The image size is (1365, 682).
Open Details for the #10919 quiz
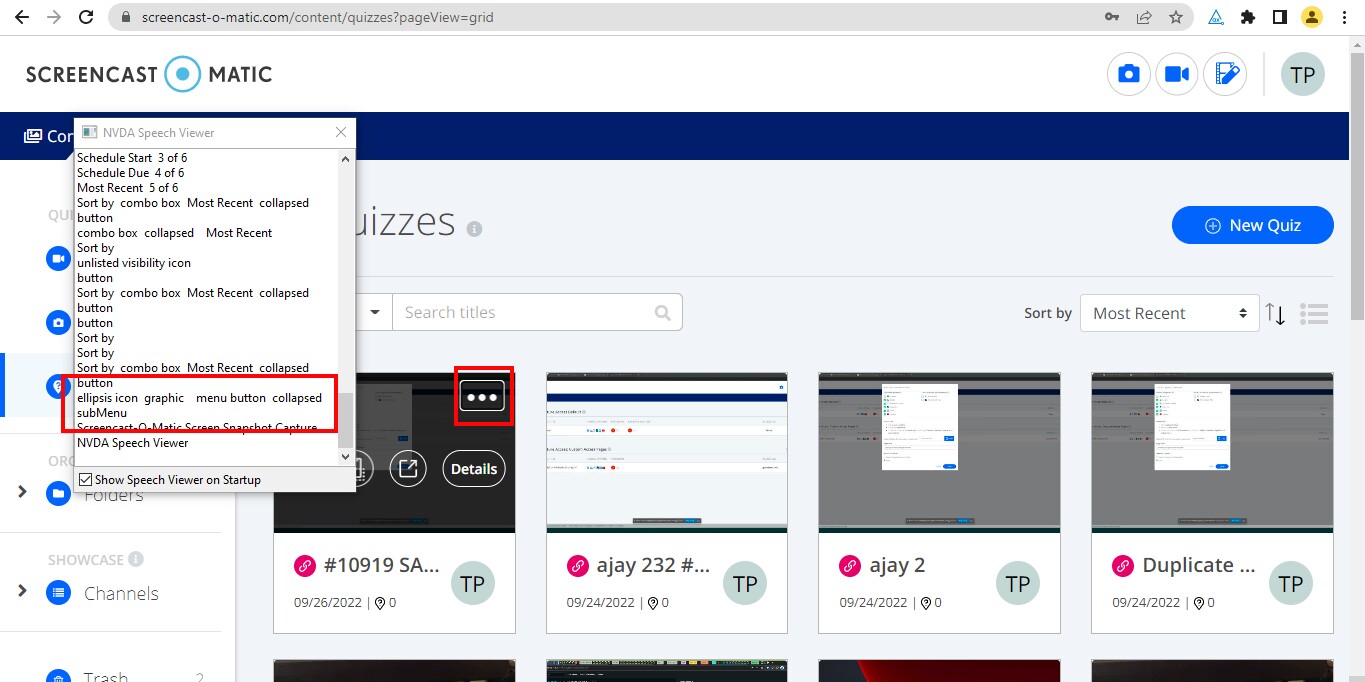(473, 468)
